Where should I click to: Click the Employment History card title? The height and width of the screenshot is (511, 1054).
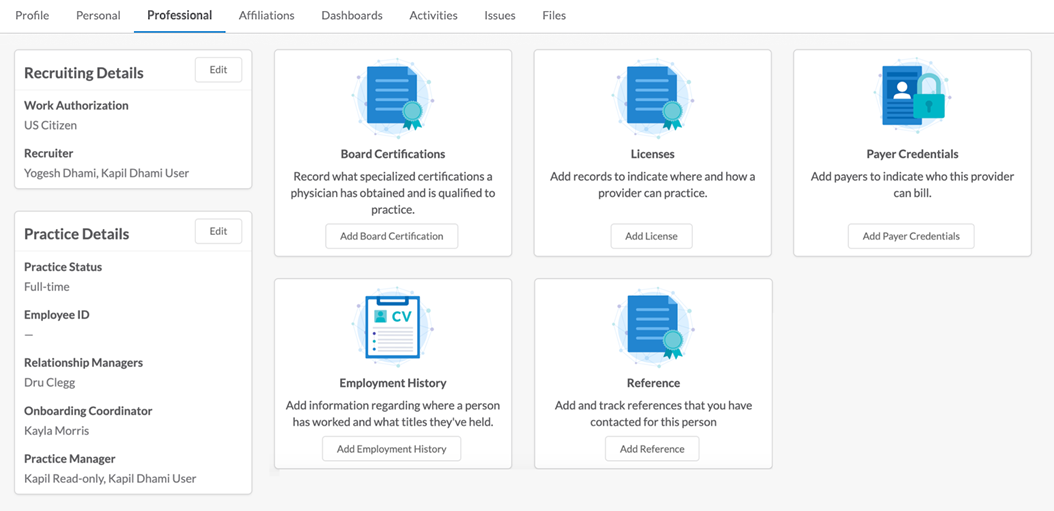click(393, 383)
